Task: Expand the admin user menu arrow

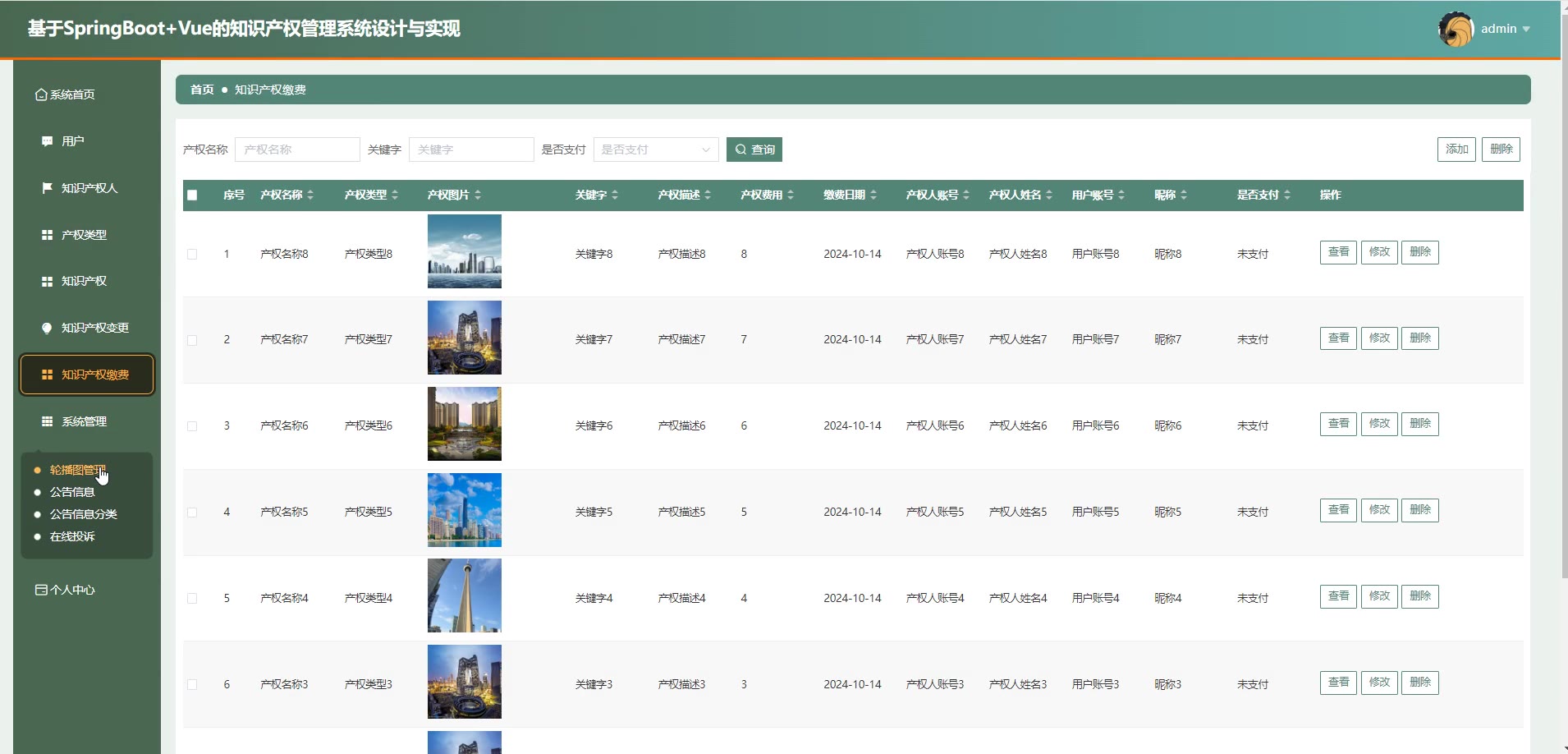Action: pos(1526,30)
